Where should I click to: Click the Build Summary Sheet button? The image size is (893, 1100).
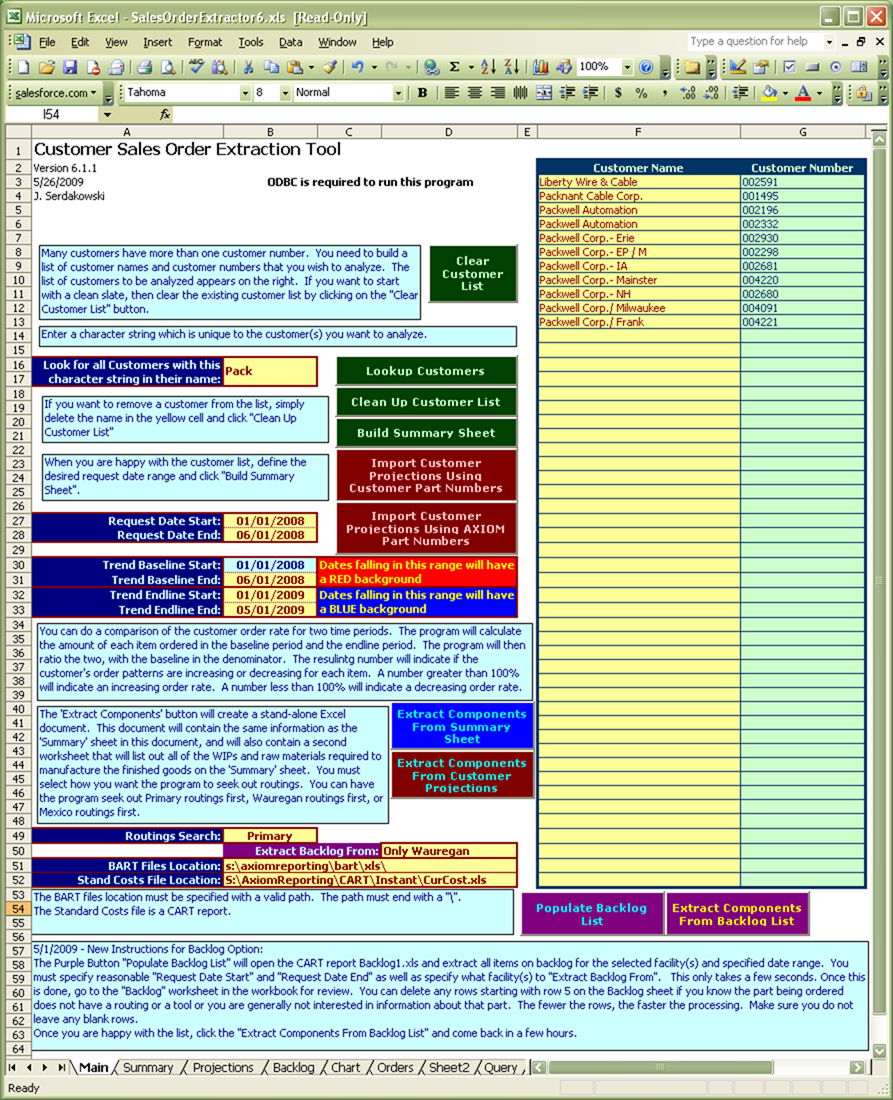click(426, 433)
